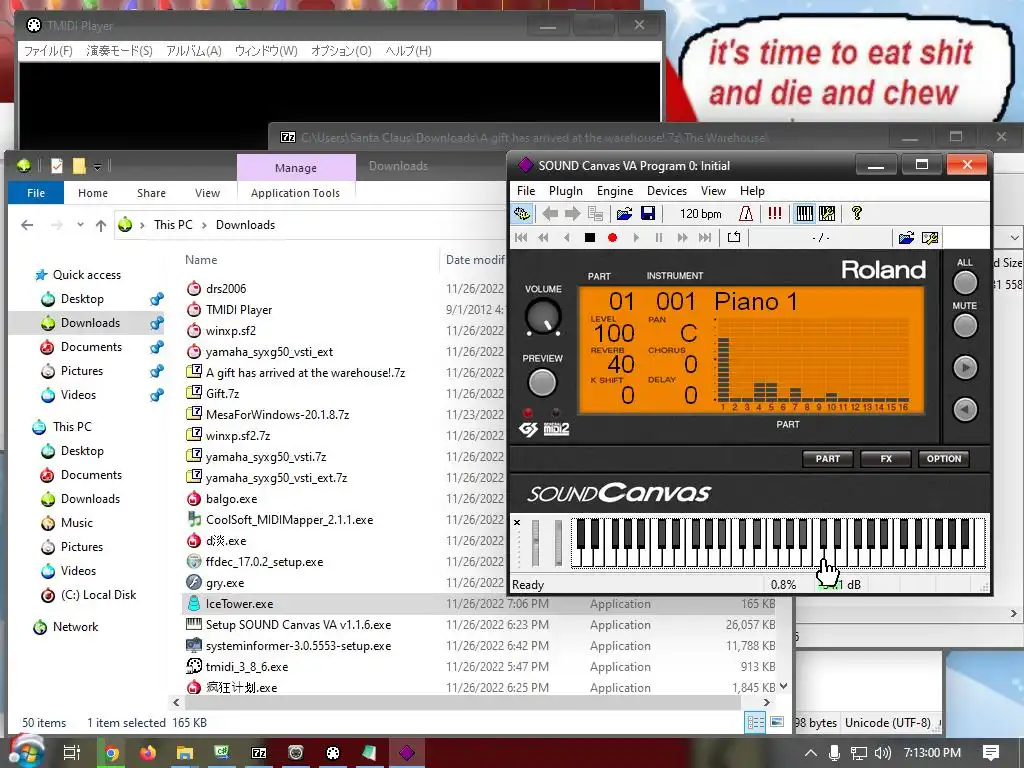Select Quick access in navigation pane
1024x768 pixels.
(87, 275)
